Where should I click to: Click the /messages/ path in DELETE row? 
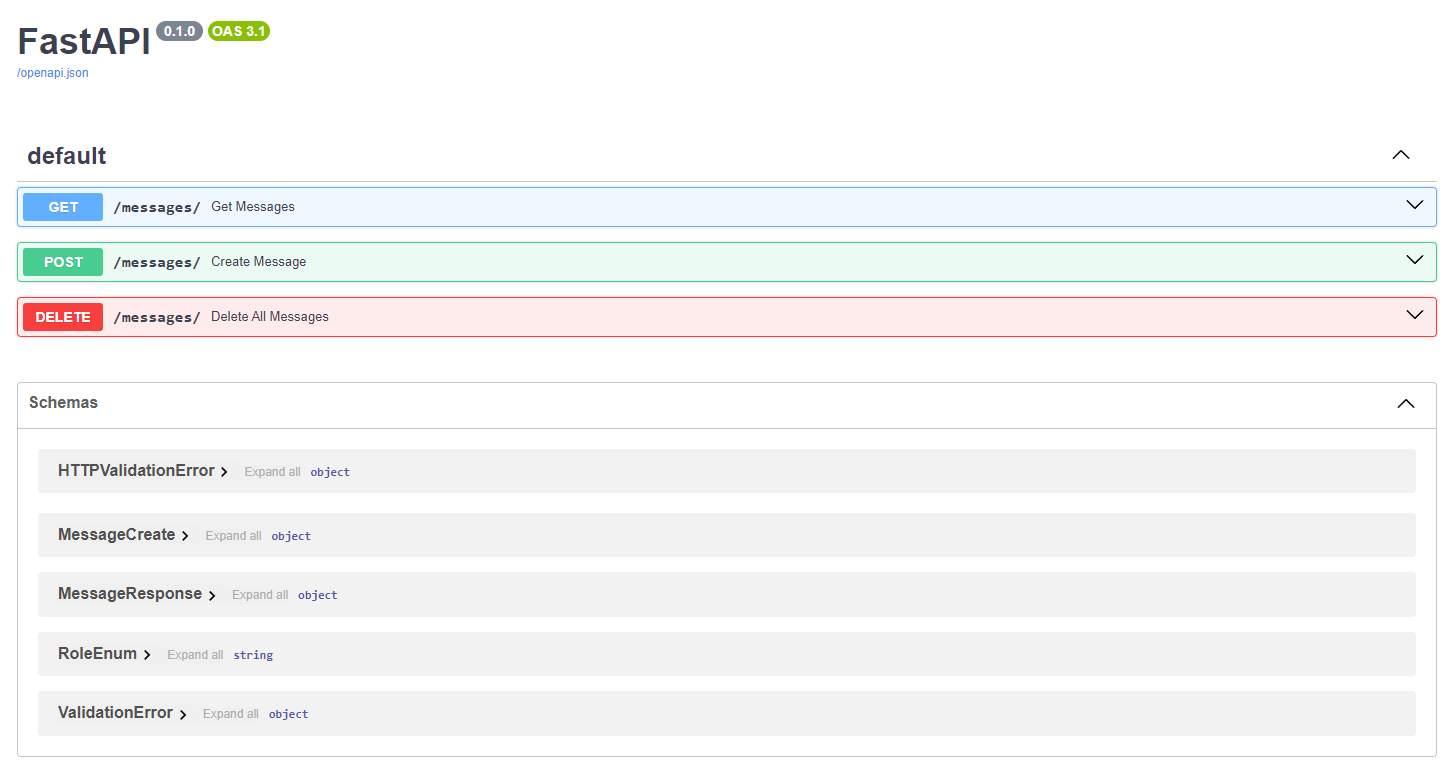[x=157, y=317]
